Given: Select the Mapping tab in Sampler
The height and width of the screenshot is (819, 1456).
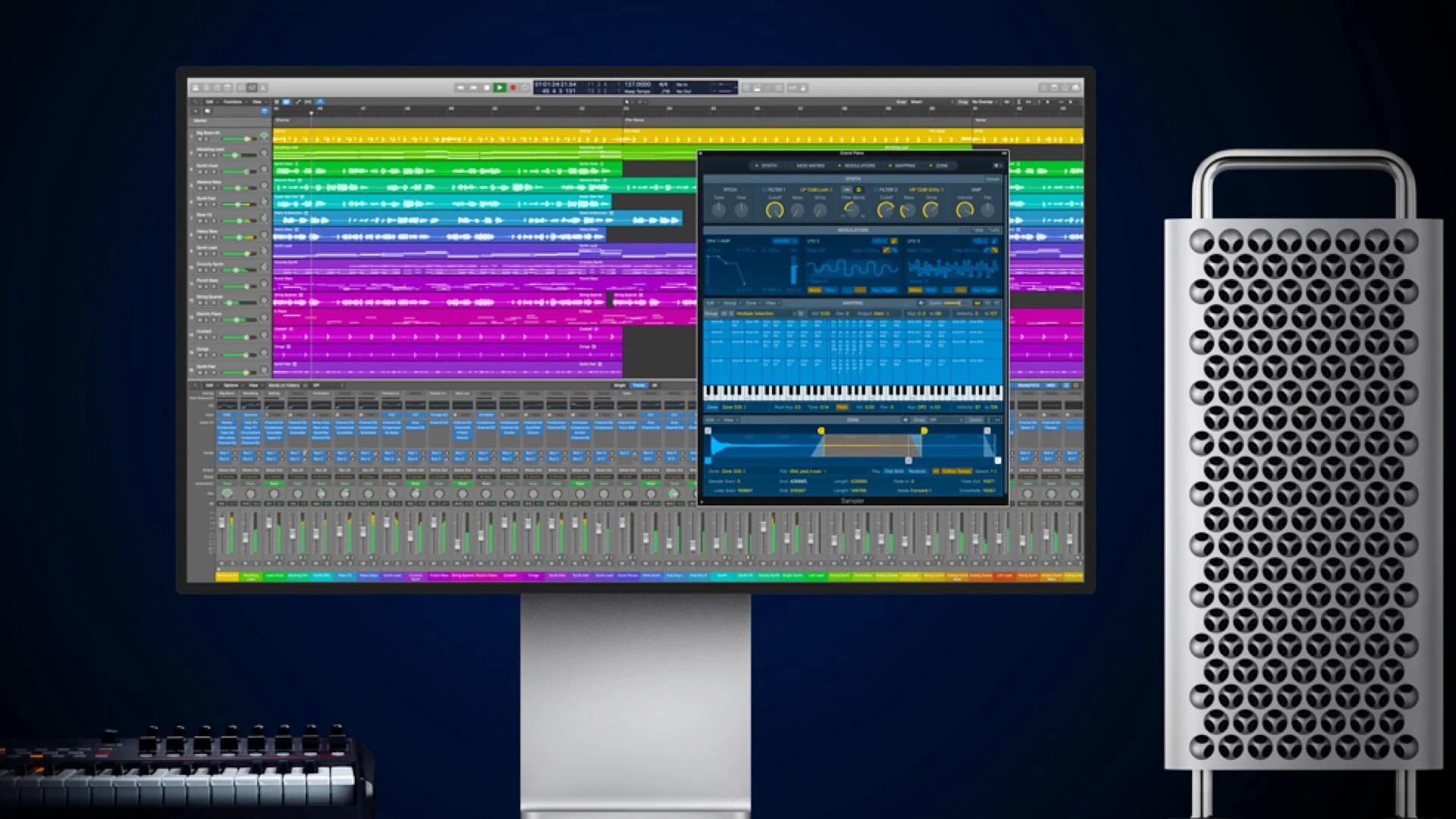Looking at the screenshot, I should [x=904, y=165].
